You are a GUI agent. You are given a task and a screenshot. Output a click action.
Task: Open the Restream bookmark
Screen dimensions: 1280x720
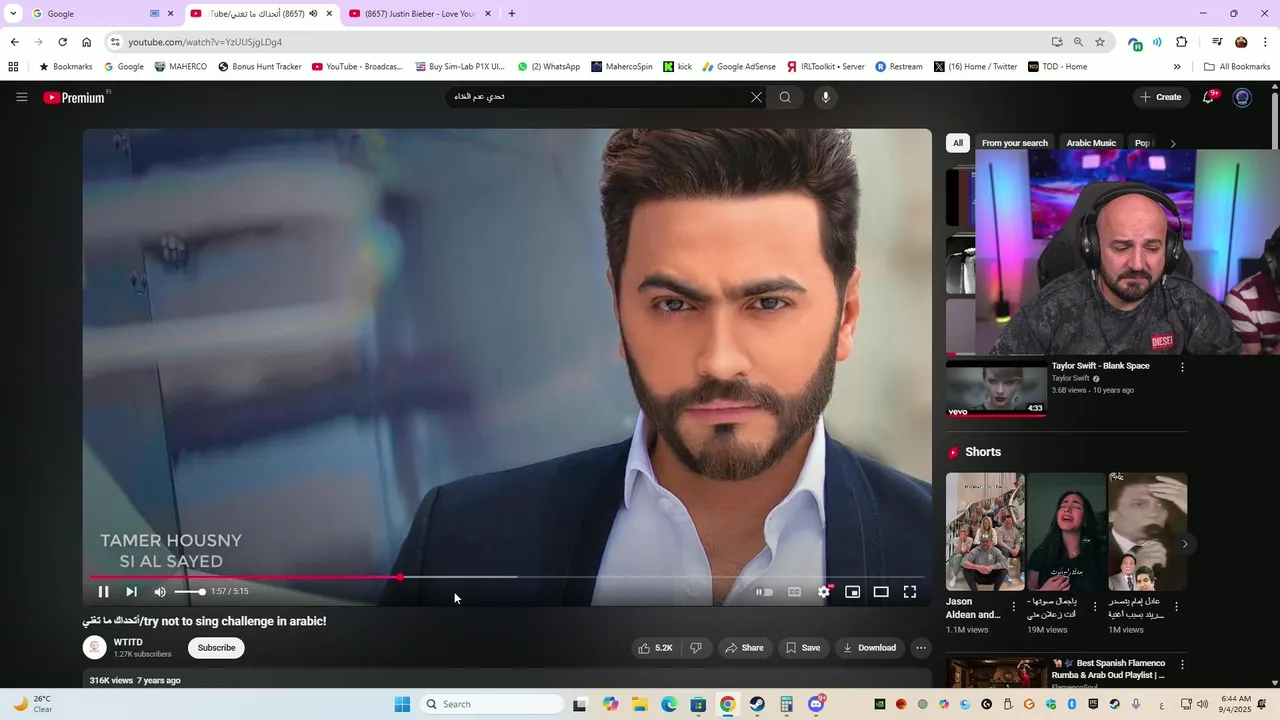[899, 67]
